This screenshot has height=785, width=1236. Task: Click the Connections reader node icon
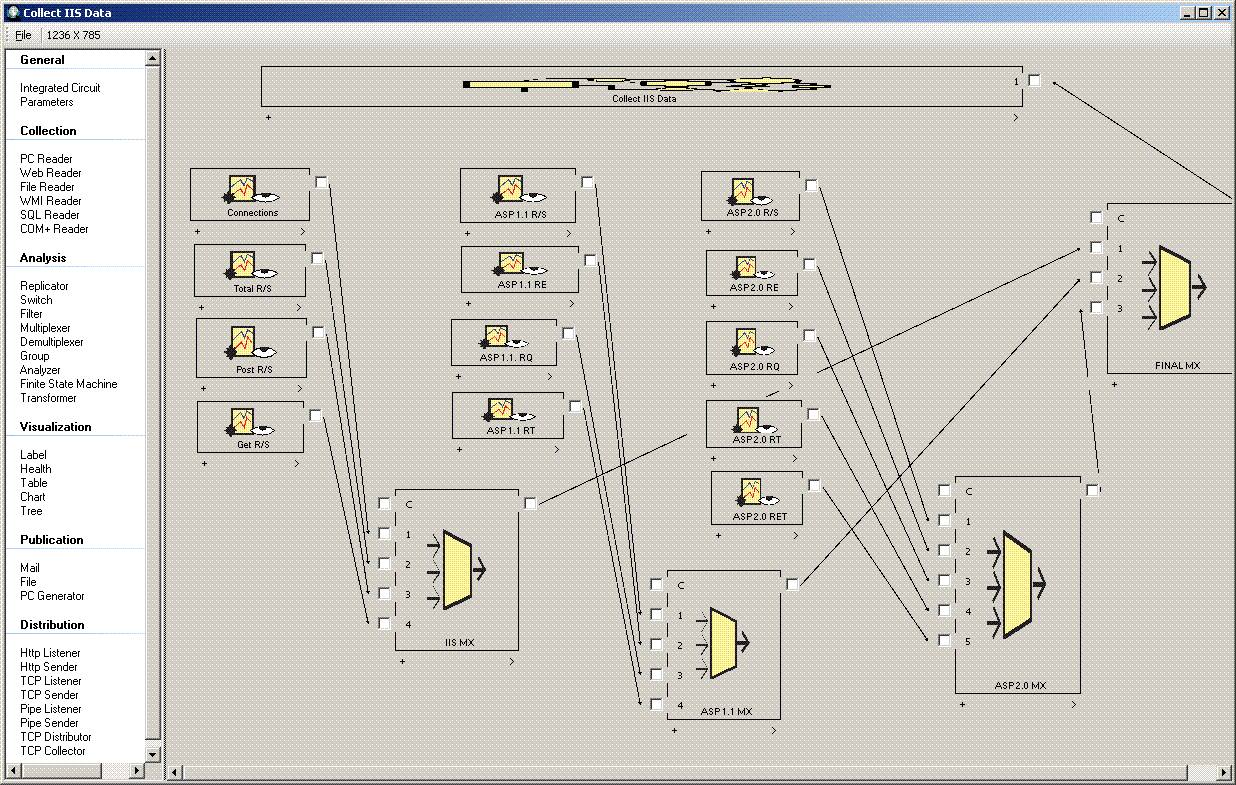pos(241,189)
